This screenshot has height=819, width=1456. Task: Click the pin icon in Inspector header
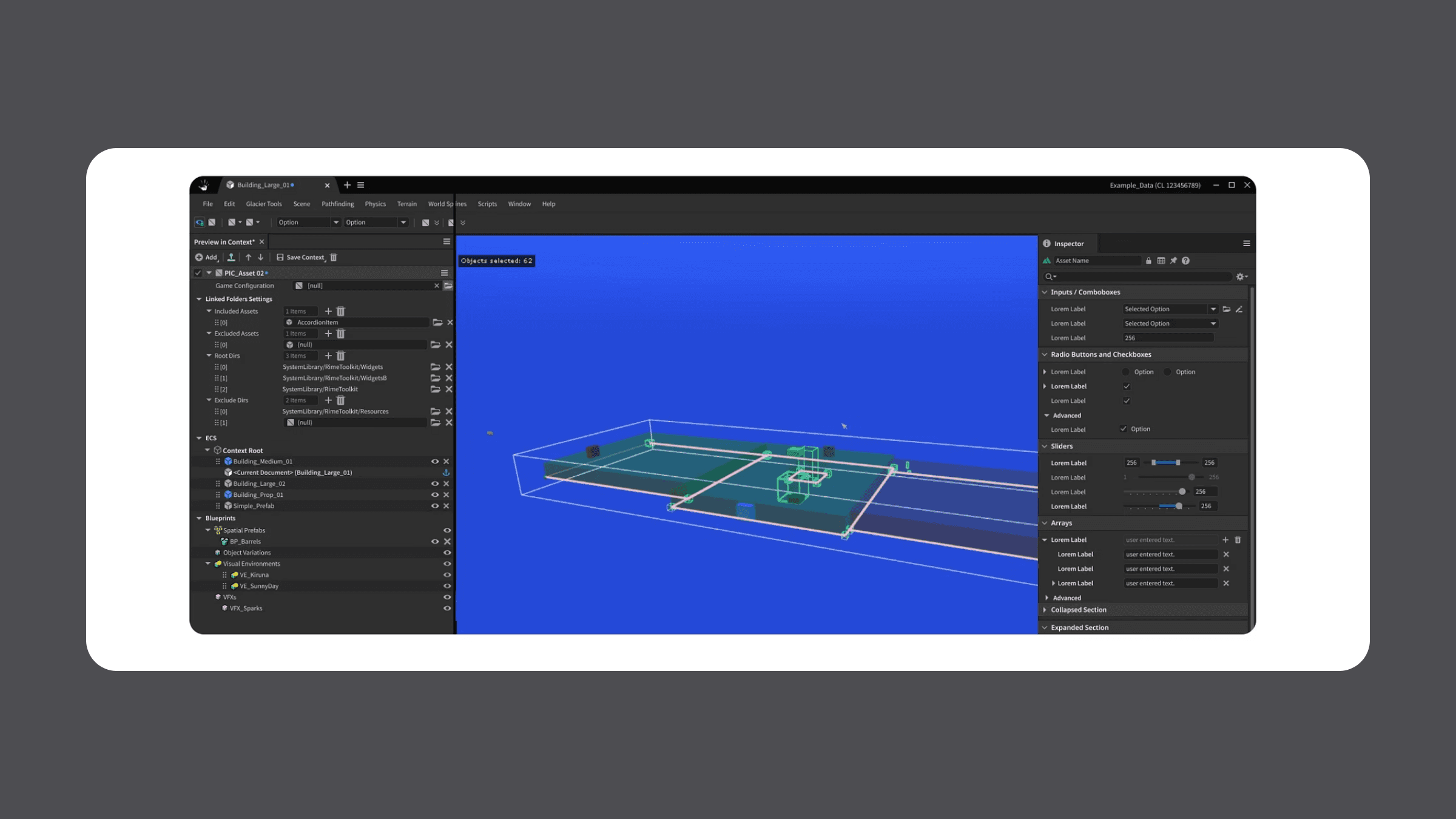[x=1173, y=261]
